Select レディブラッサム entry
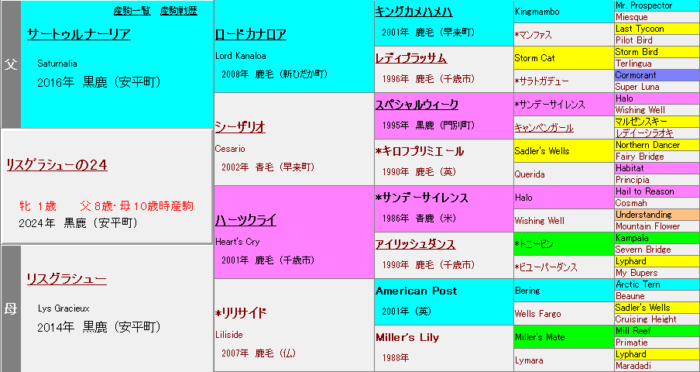Image resolution: width=700 pixels, height=372 pixels. pos(411,58)
